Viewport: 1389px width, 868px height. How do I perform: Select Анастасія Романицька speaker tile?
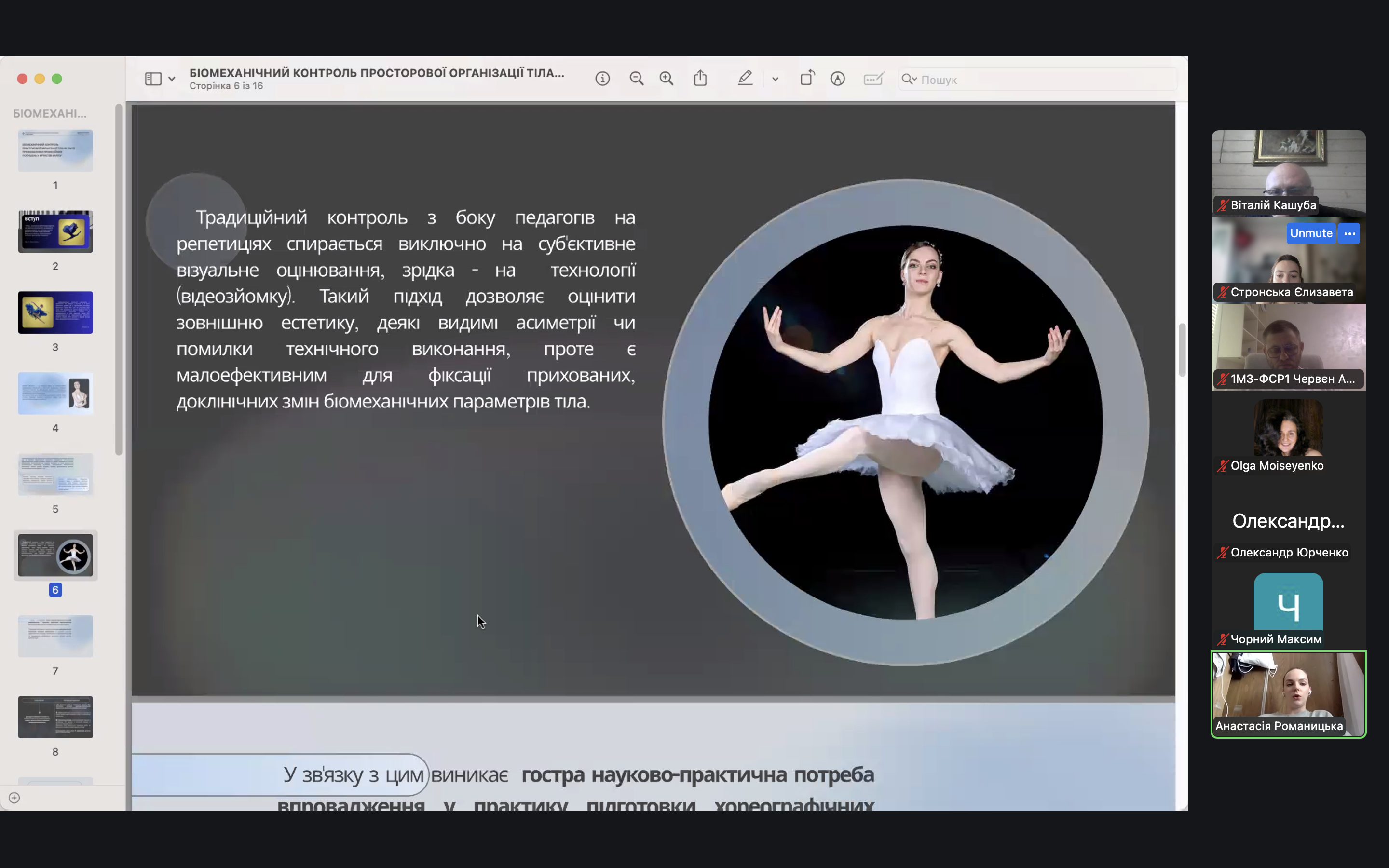(1288, 694)
